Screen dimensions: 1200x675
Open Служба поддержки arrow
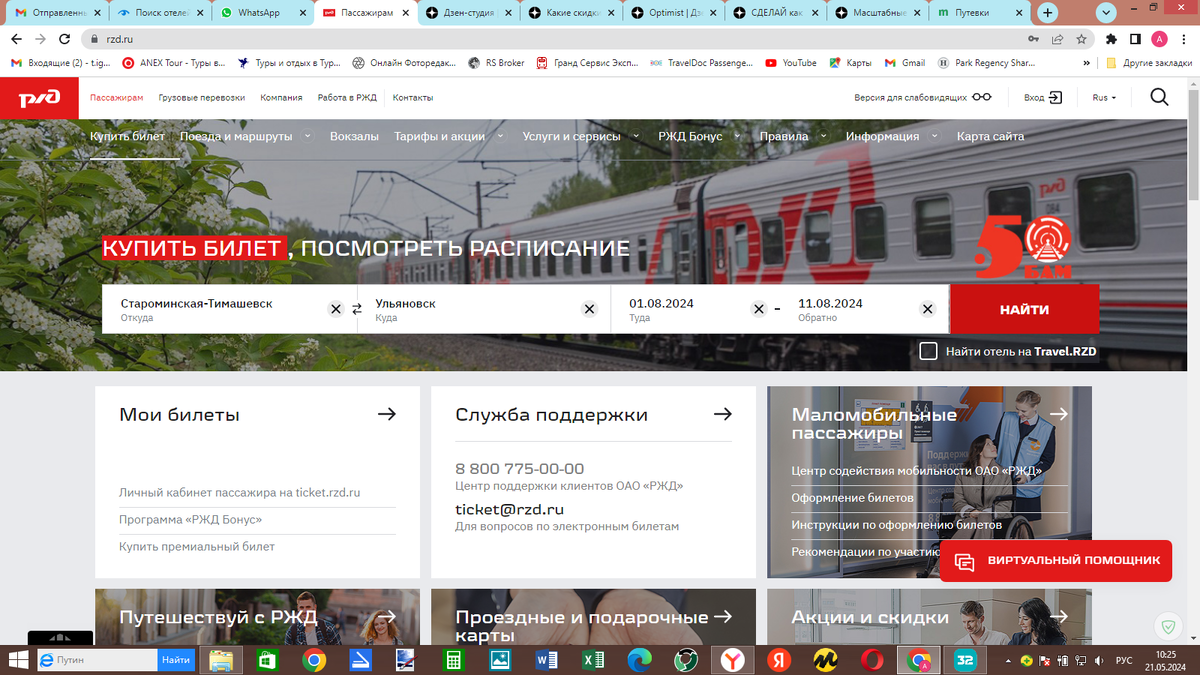(x=723, y=414)
